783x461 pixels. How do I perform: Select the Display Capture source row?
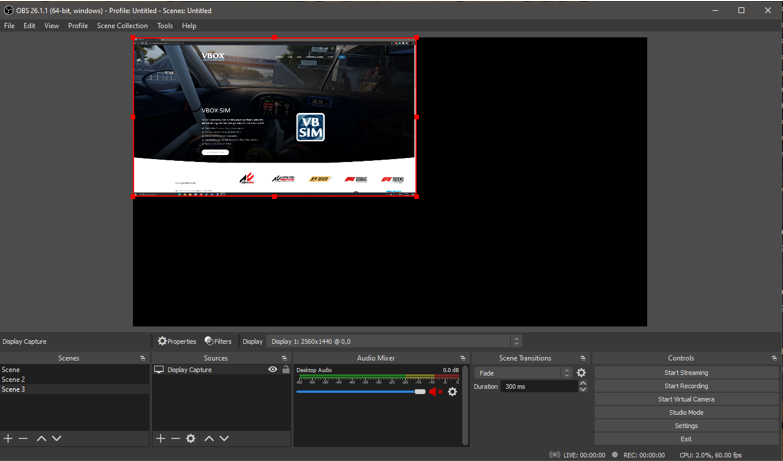click(x=221, y=370)
